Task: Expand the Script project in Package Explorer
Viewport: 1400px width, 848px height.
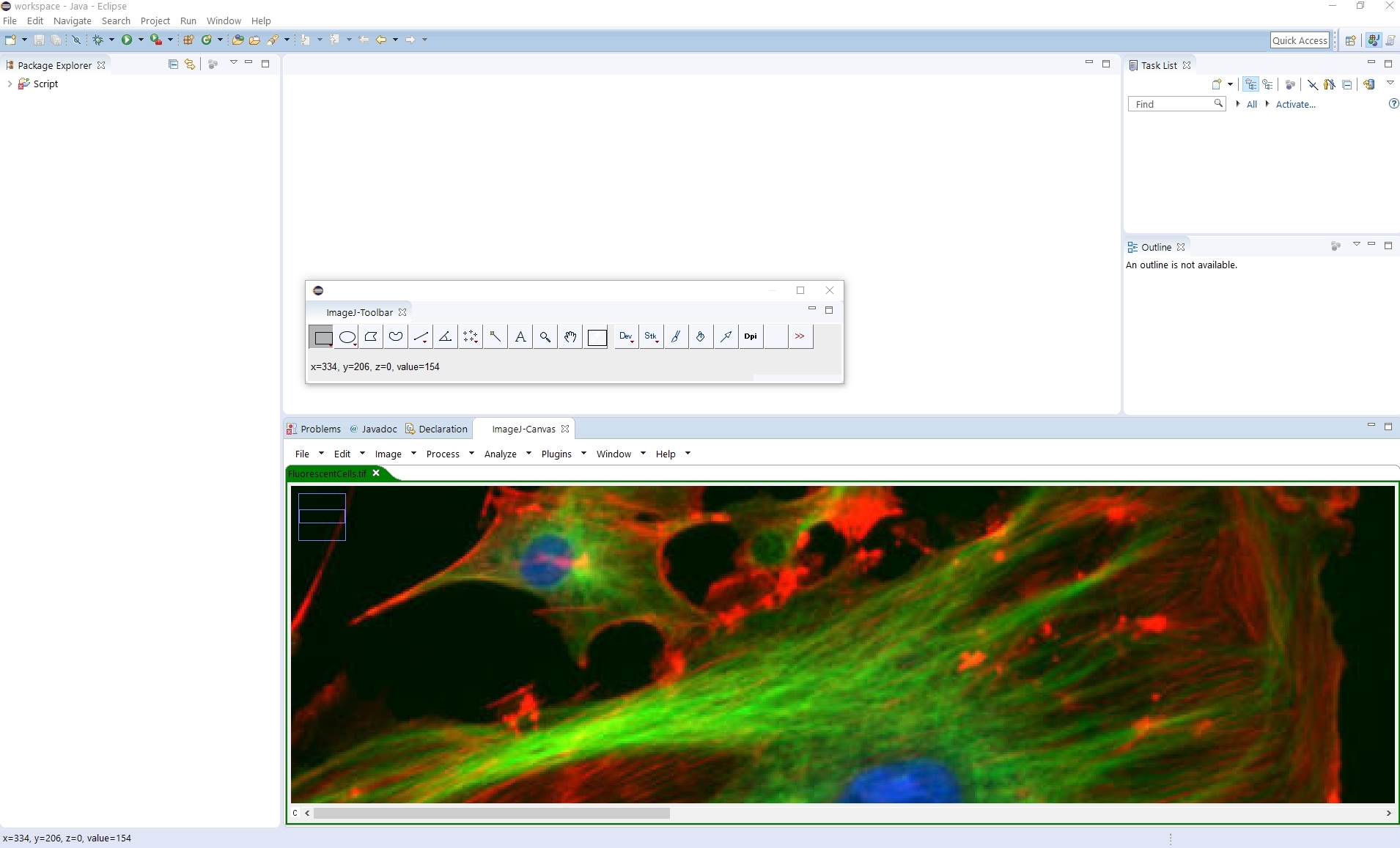Action: [x=10, y=84]
